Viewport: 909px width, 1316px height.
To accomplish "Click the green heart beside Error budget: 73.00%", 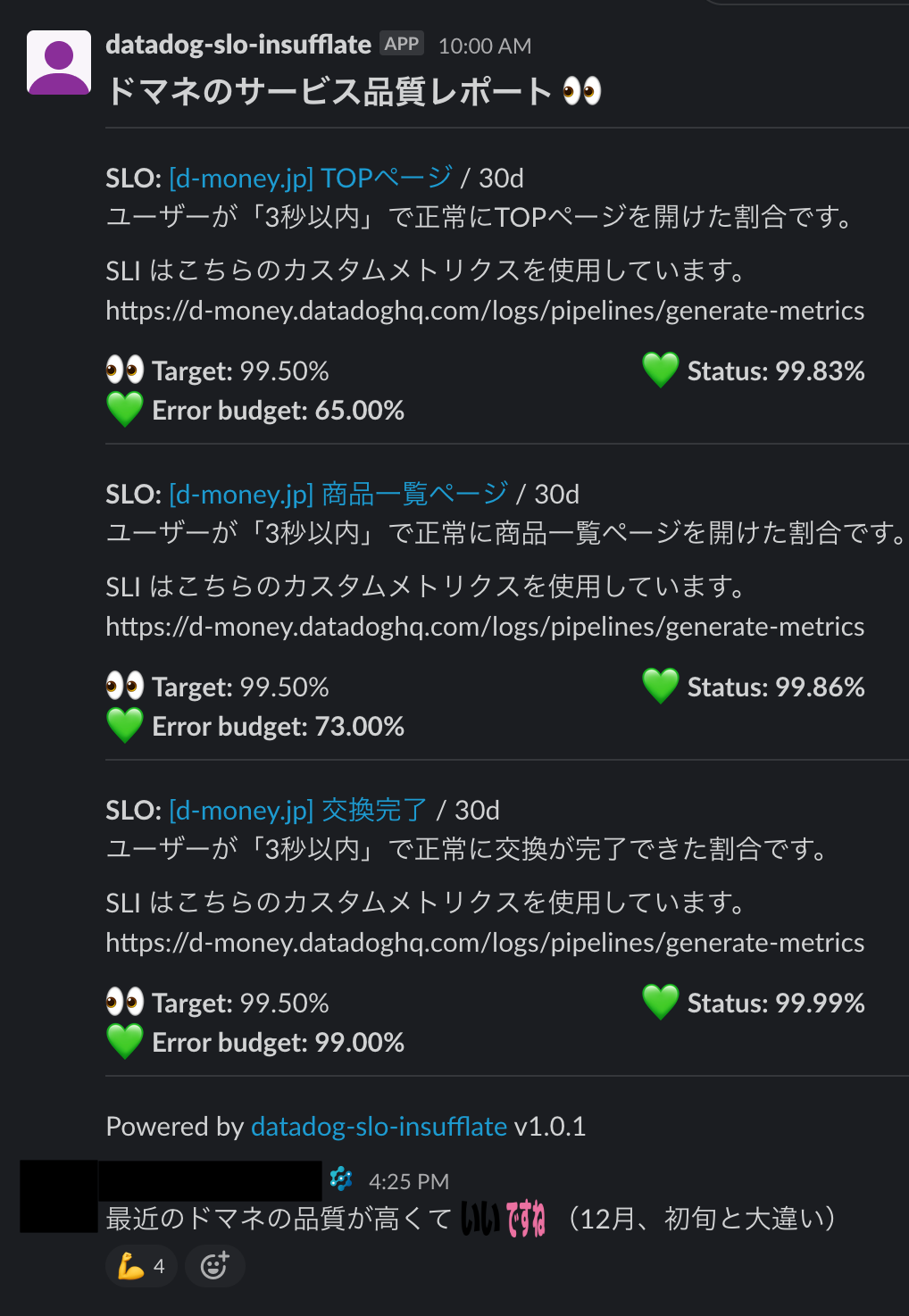I will (x=125, y=725).
